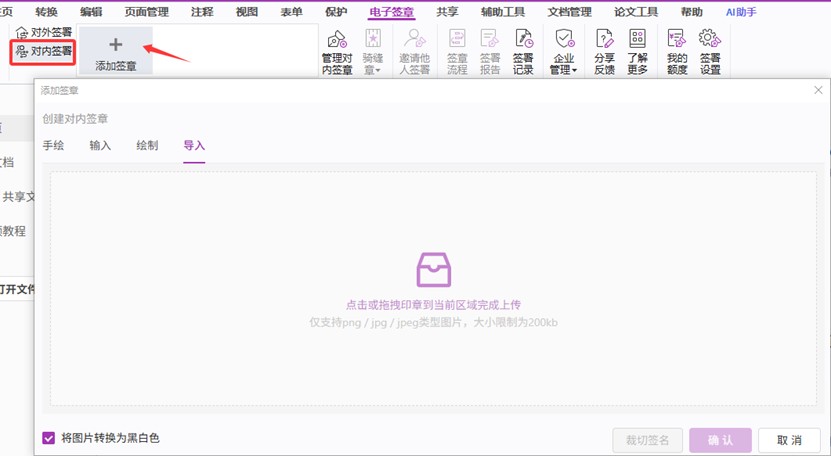This screenshot has height=456, width=831.
Task: Select the 对外签署 option
Action: [43, 33]
